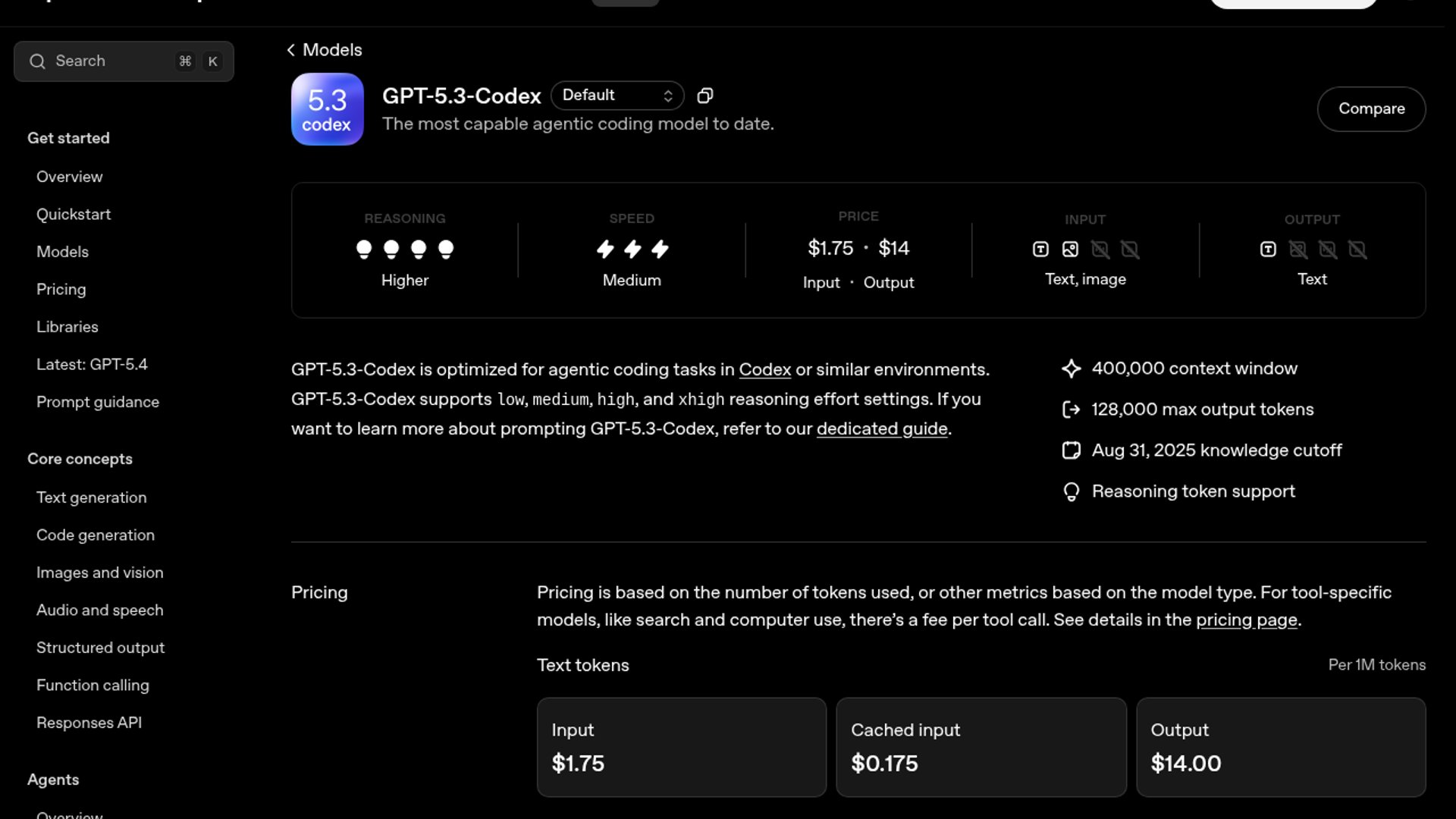Click the GPT-5.3 Codex model logo

(327, 109)
